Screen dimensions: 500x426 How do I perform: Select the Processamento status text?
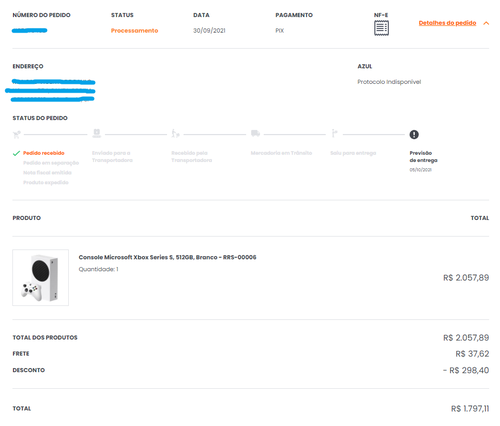[134, 31]
